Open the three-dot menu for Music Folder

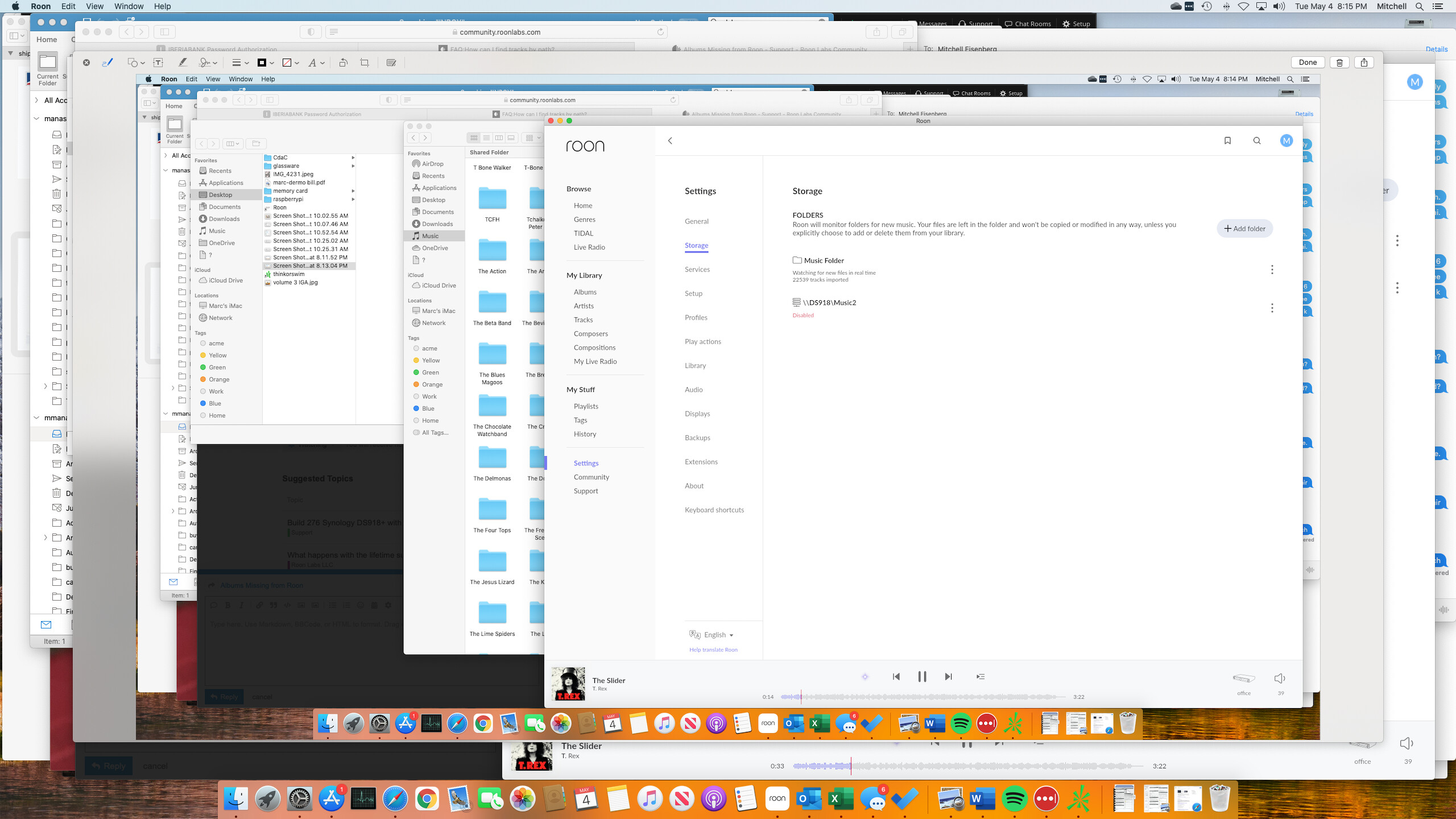(x=1272, y=270)
